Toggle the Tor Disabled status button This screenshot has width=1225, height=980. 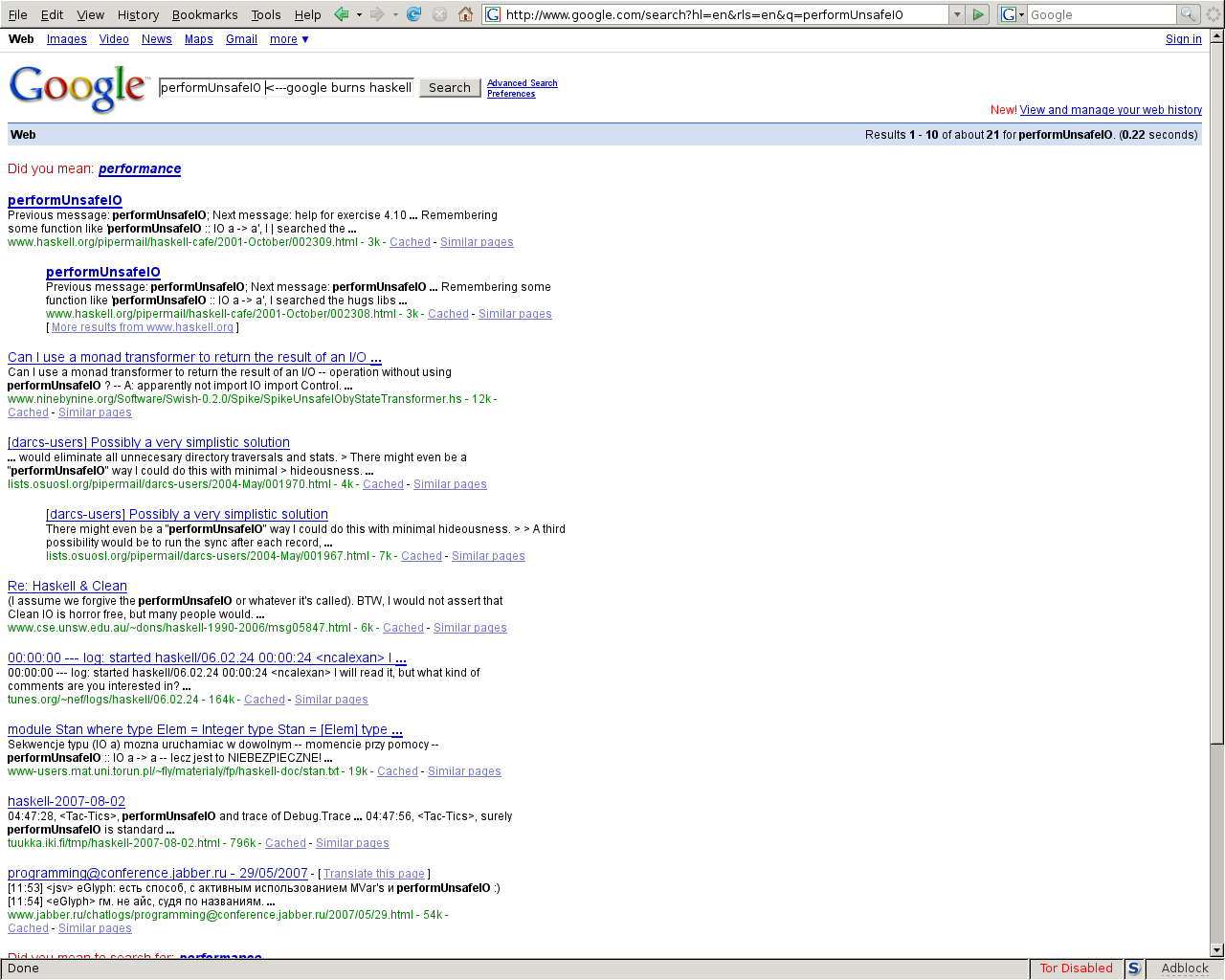click(1076, 969)
